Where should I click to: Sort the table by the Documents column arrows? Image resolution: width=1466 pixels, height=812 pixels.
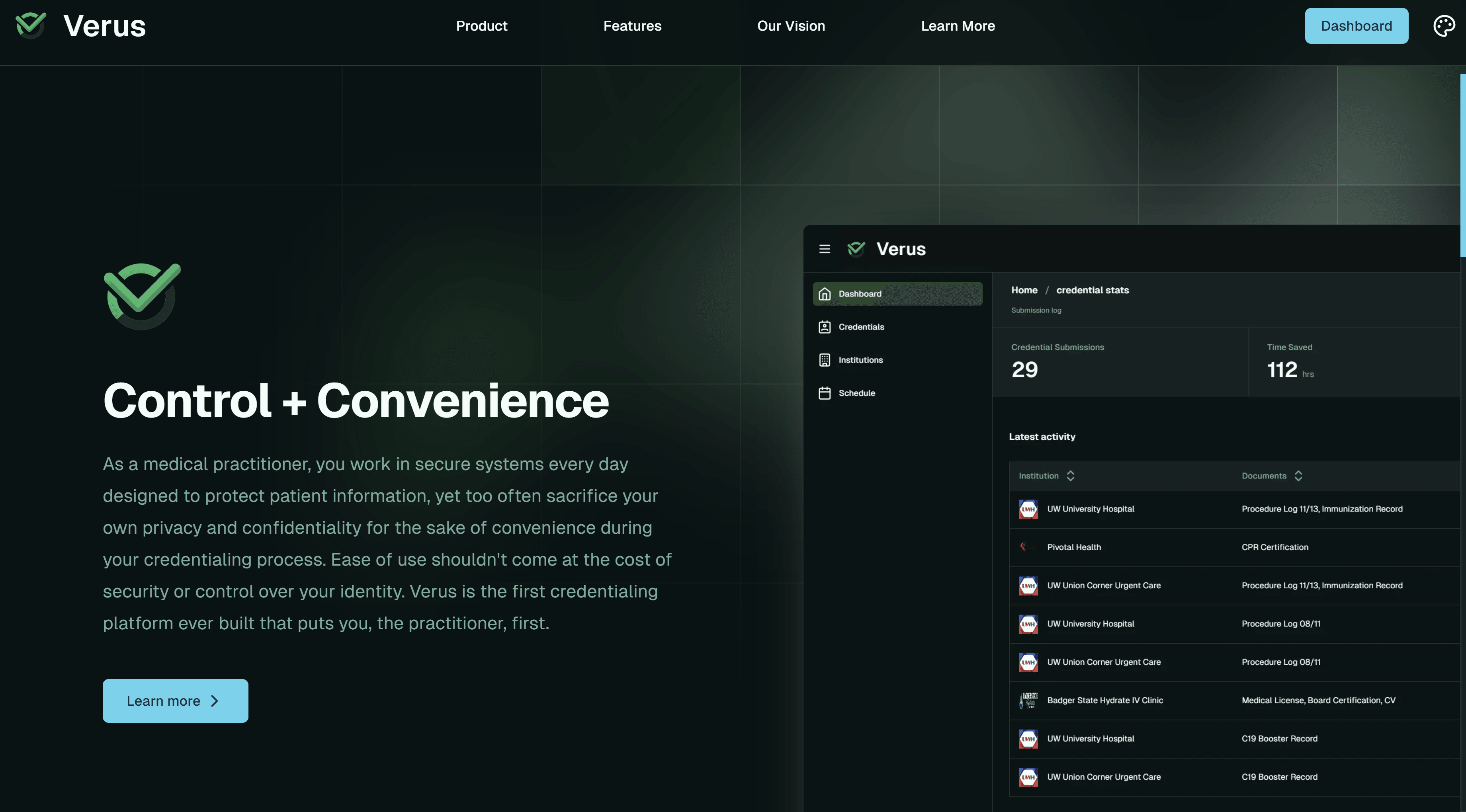point(1298,476)
